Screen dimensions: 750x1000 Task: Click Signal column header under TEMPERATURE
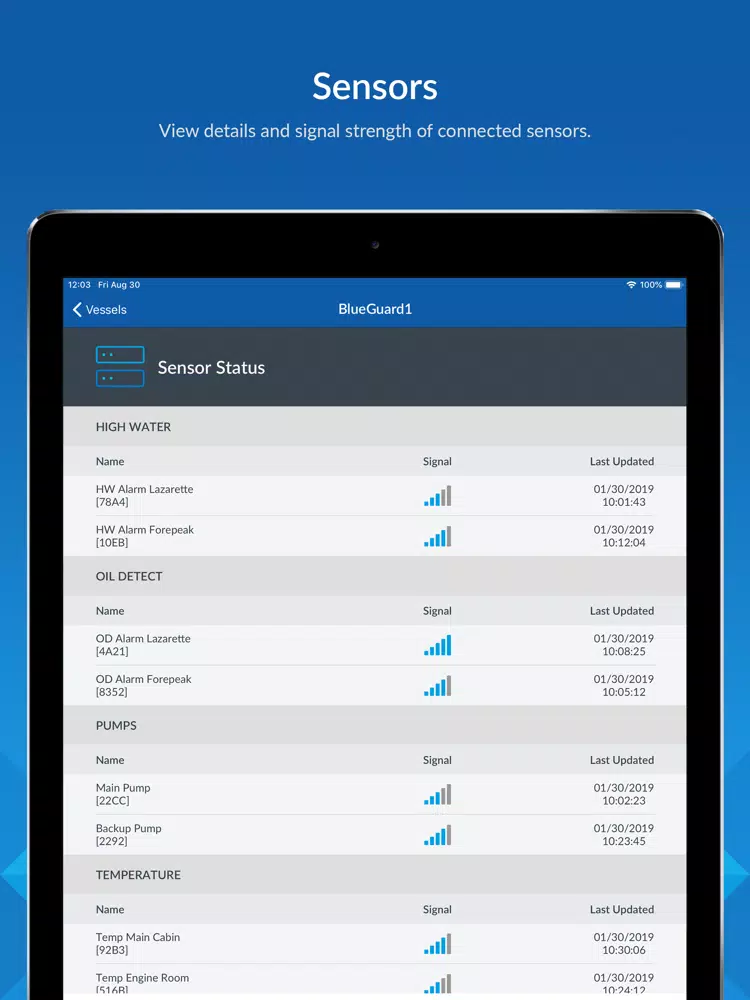tap(437, 909)
